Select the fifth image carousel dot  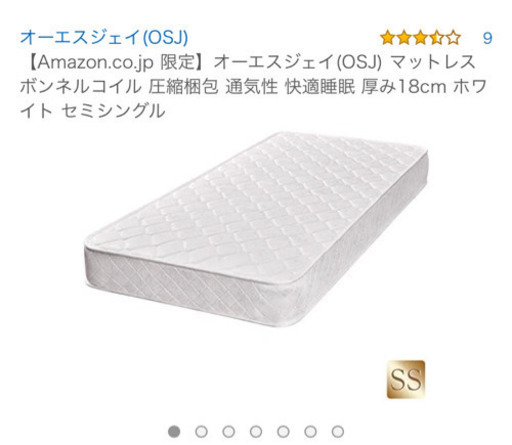[x=283, y=431]
